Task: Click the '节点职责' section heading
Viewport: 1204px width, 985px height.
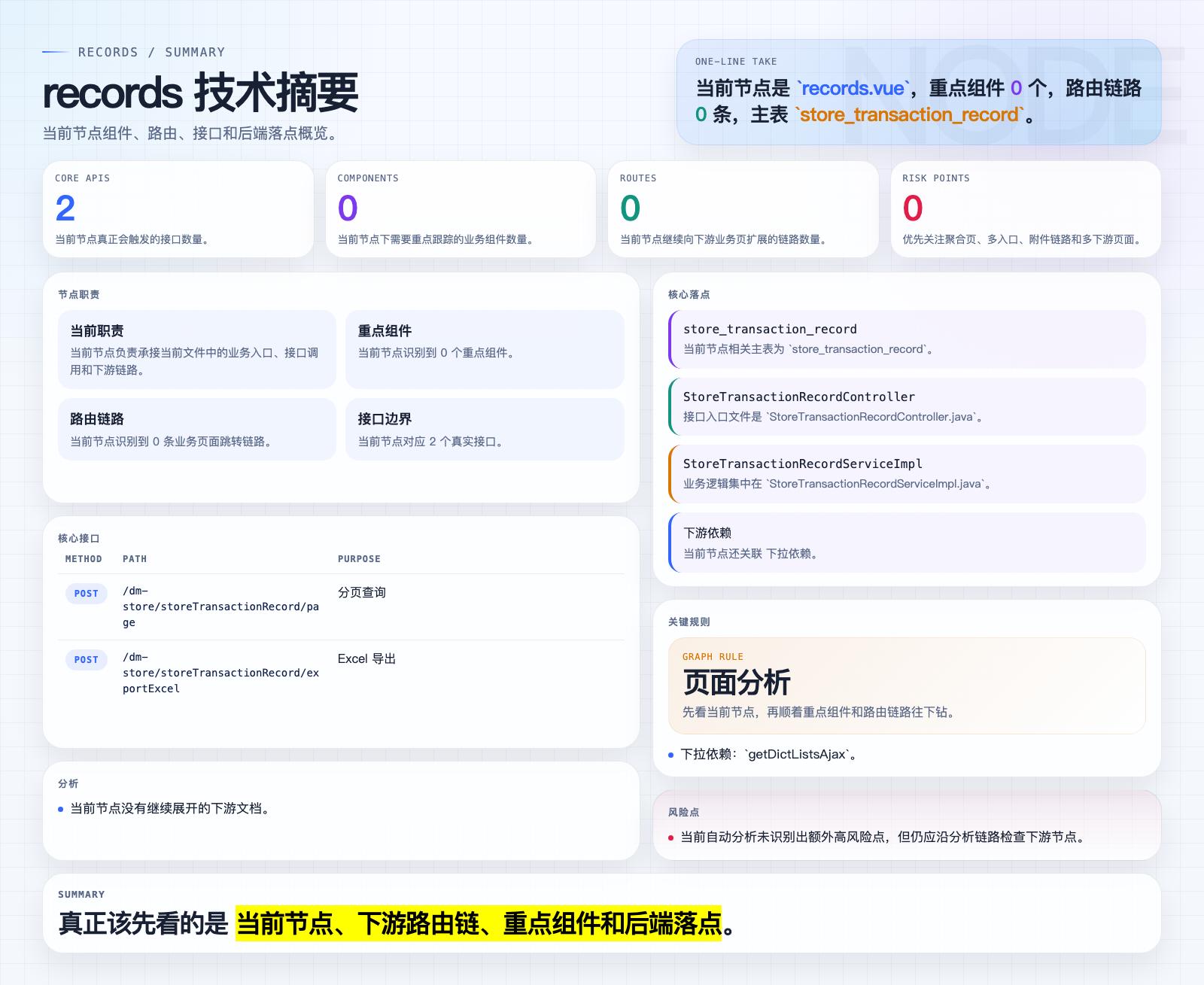Action: (x=79, y=294)
